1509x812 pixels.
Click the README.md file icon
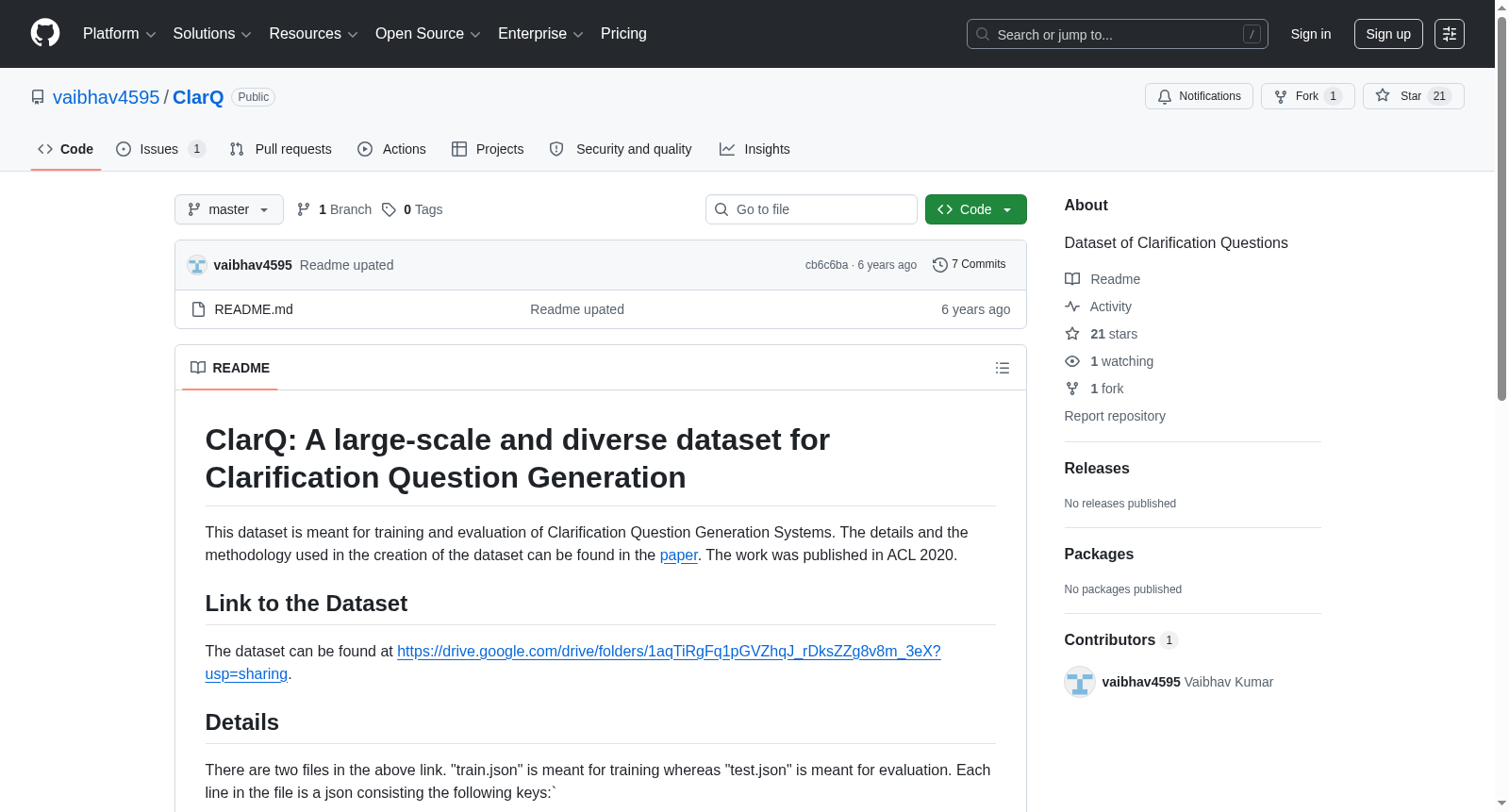pyautogui.click(x=198, y=309)
